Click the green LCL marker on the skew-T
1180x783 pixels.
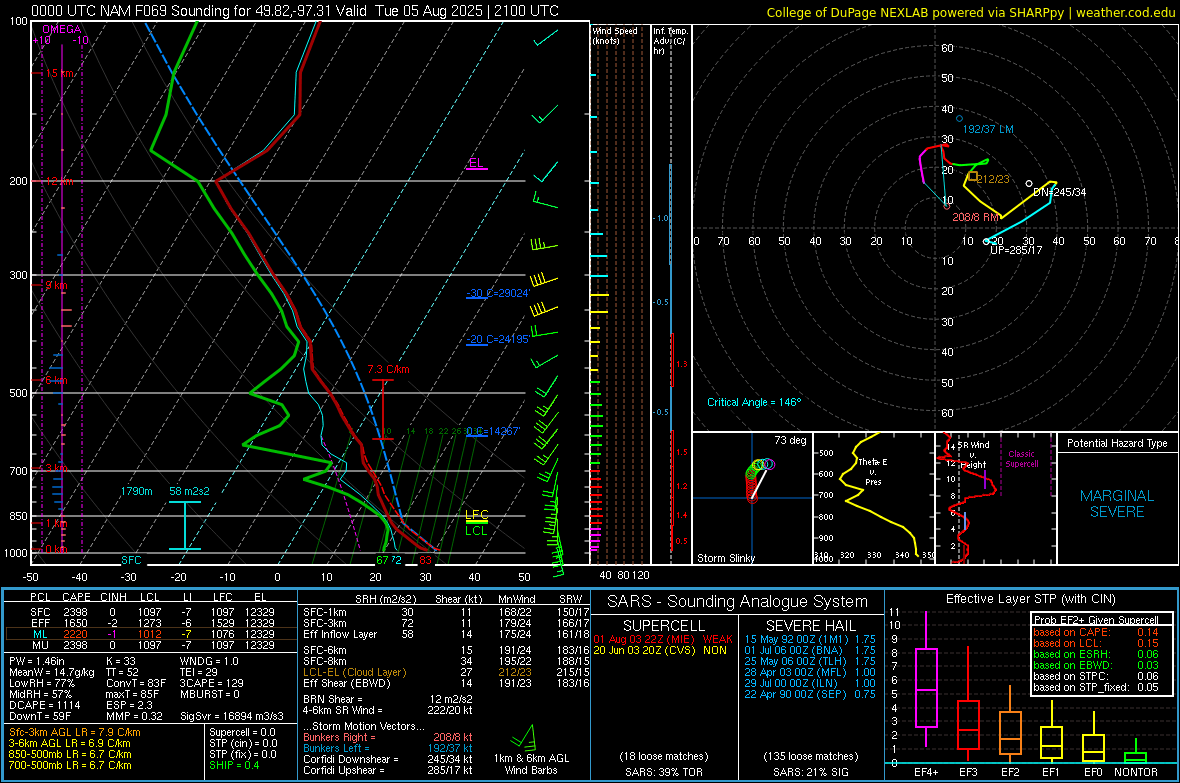coord(476,531)
